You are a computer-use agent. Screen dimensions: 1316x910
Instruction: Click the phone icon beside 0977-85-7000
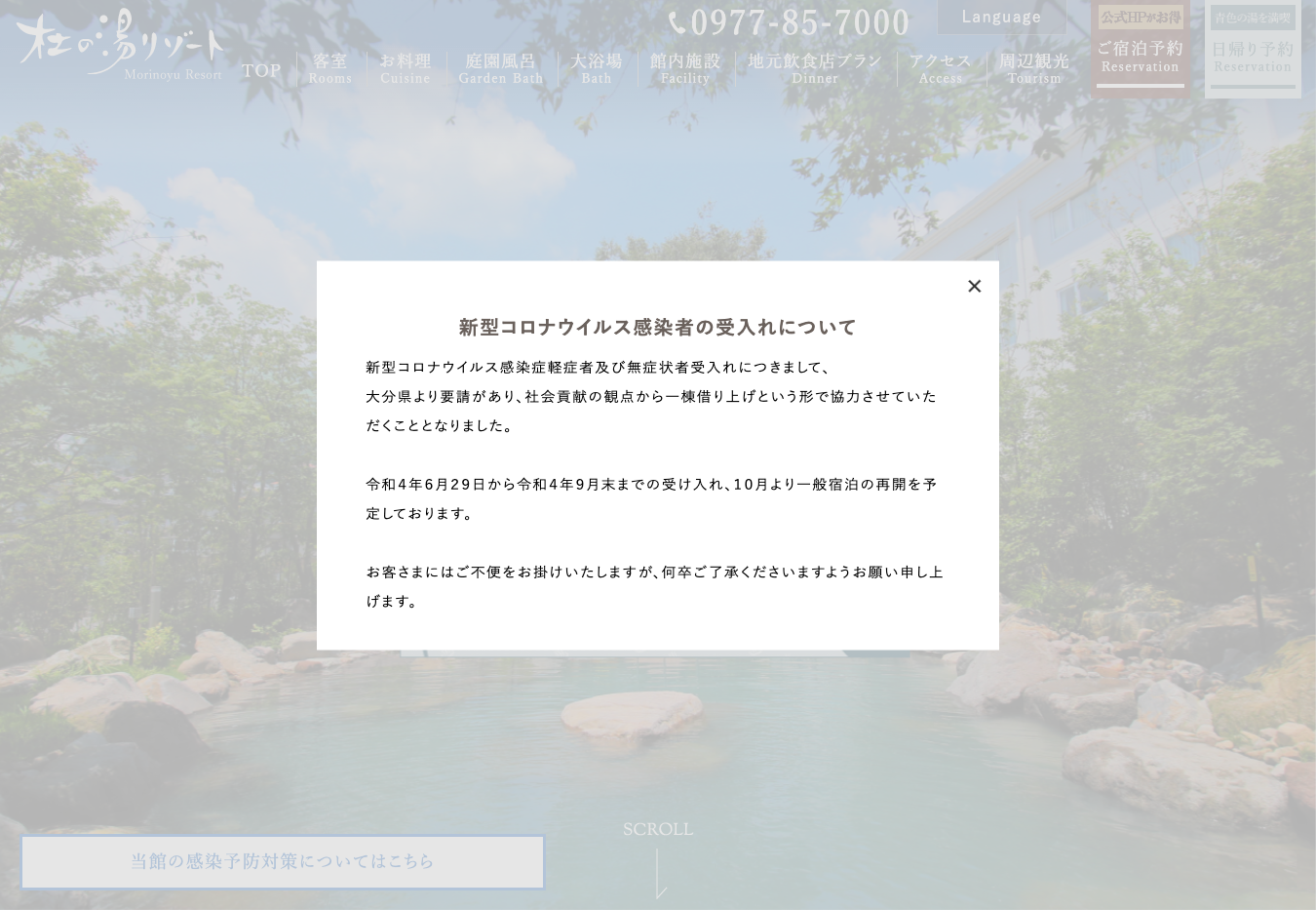click(x=677, y=22)
